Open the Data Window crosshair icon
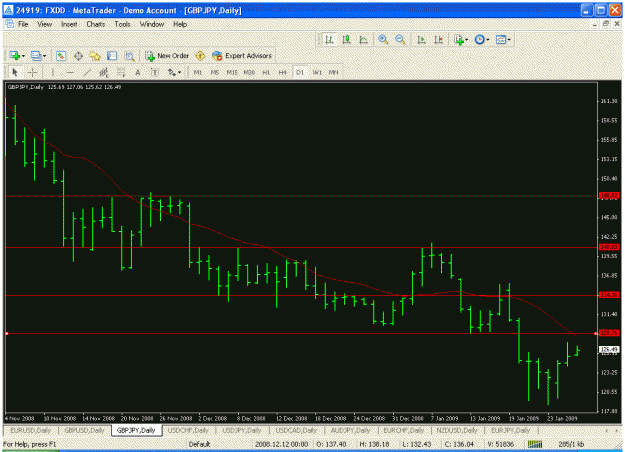Screen dimensions: 625x452 [x=78, y=56]
